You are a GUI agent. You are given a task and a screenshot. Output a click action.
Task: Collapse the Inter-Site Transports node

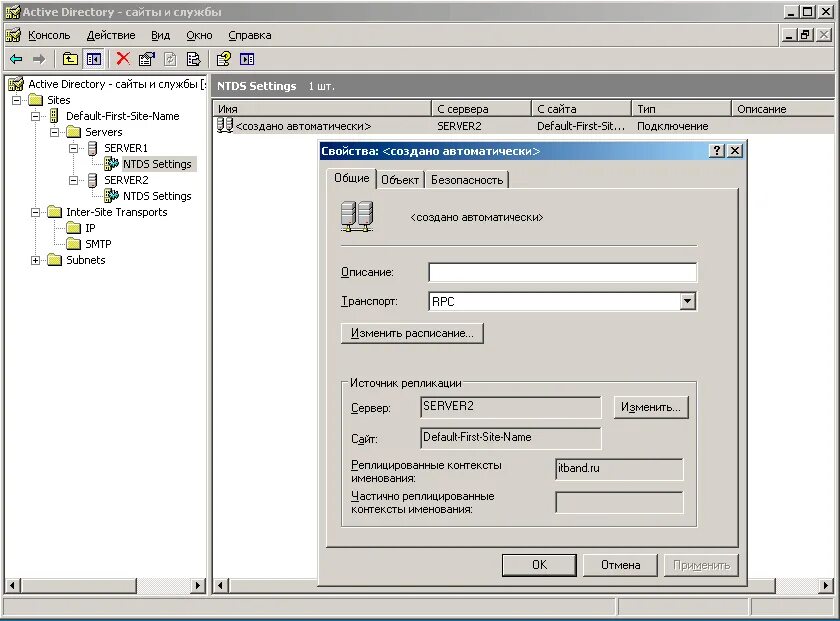35,212
